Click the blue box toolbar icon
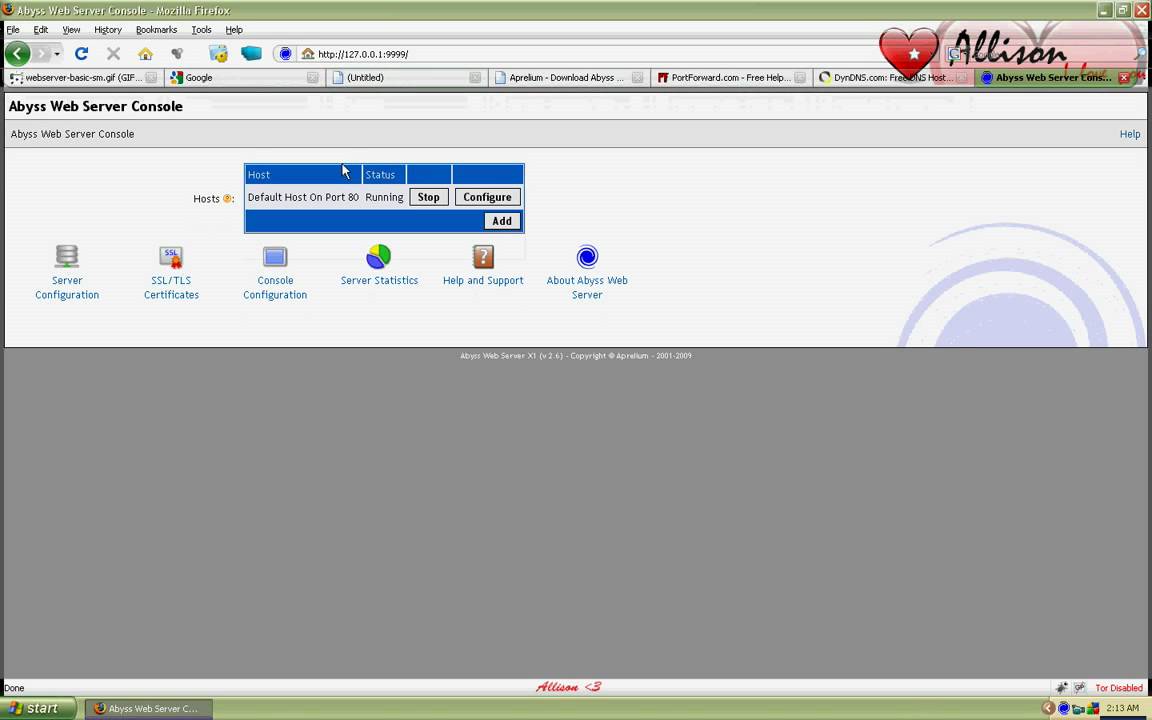This screenshot has width=1152, height=720. point(251,54)
